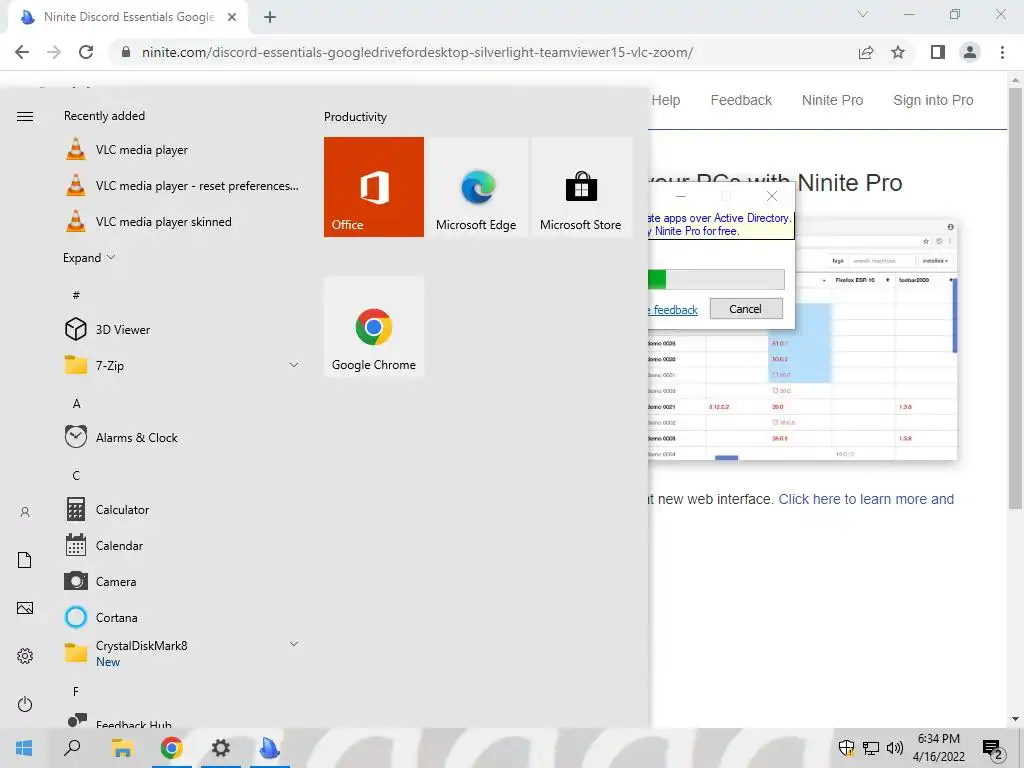Open VLC media player skinned
The height and width of the screenshot is (768, 1024).
tap(182, 221)
